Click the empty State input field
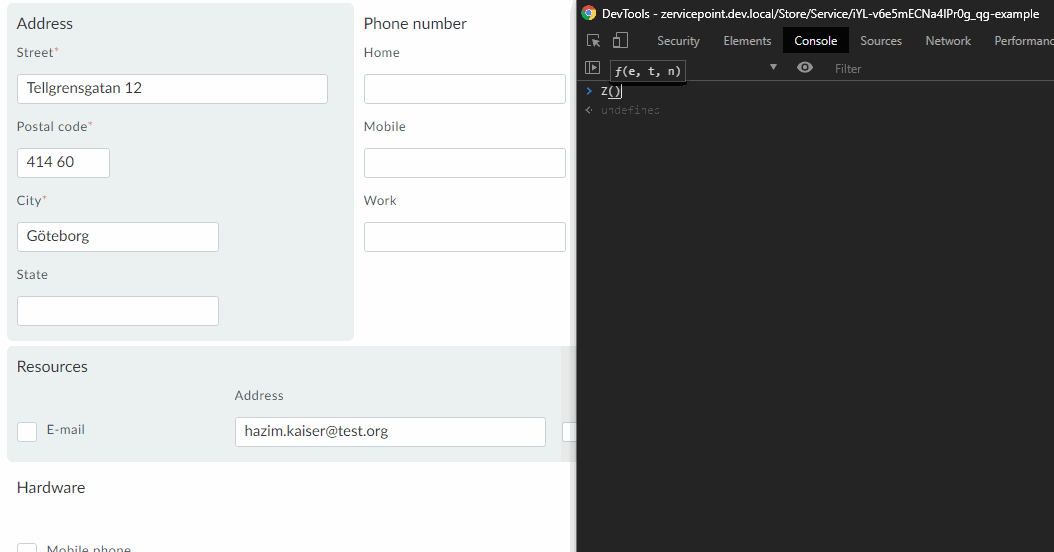 (117, 311)
